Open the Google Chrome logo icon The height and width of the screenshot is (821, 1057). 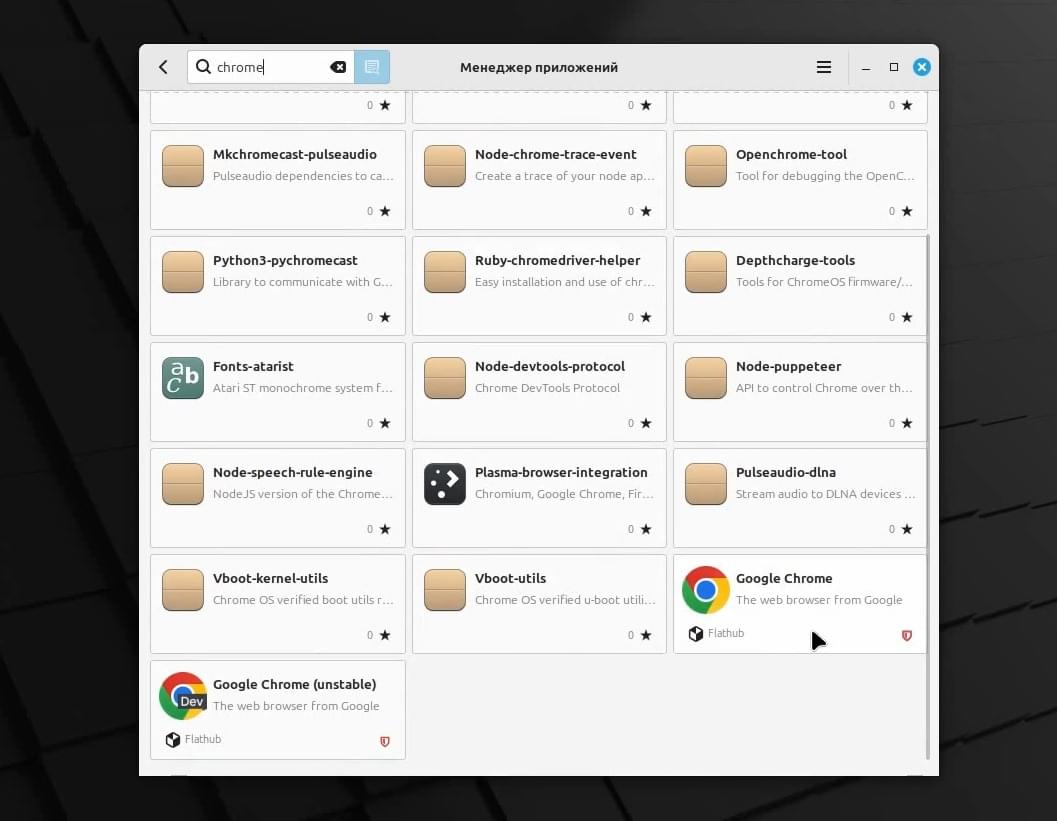click(705, 590)
